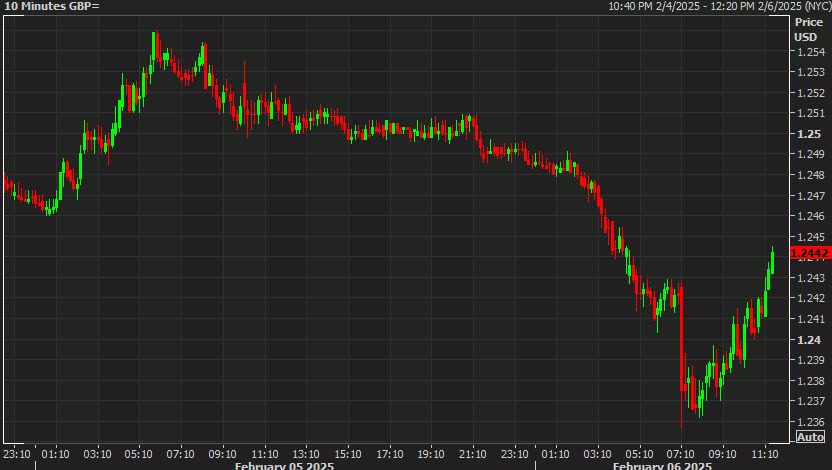Image resolution: width=832 pixels, height=470 pixels.
Task: Click the 'February 06 2025' date label
Action: tap(662, 466)
